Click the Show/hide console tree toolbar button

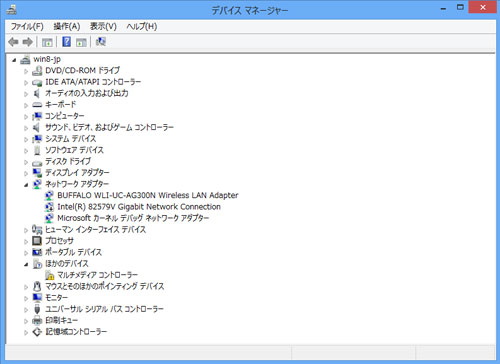click(47, 42)
